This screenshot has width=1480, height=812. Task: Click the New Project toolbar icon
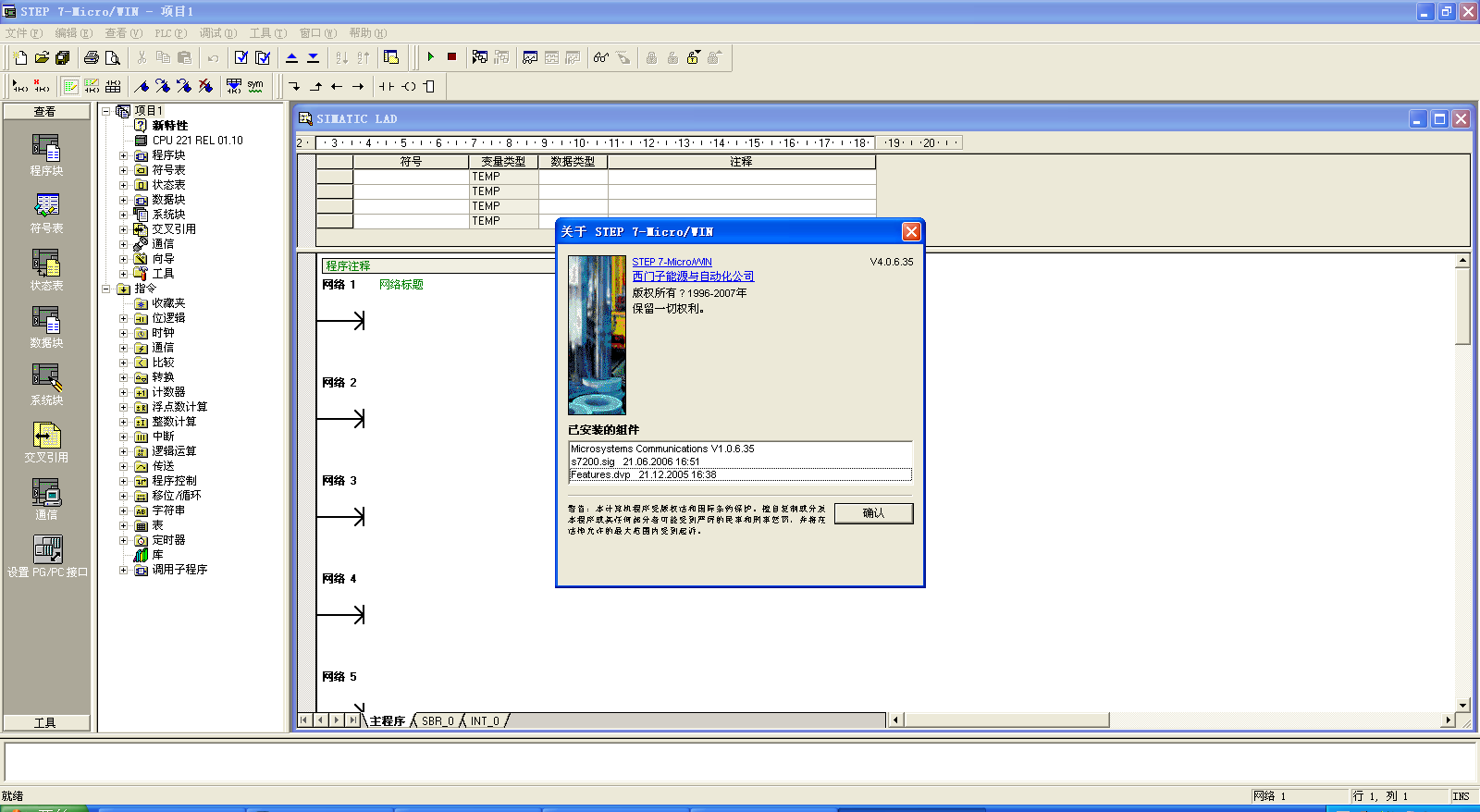click(20, 57)
